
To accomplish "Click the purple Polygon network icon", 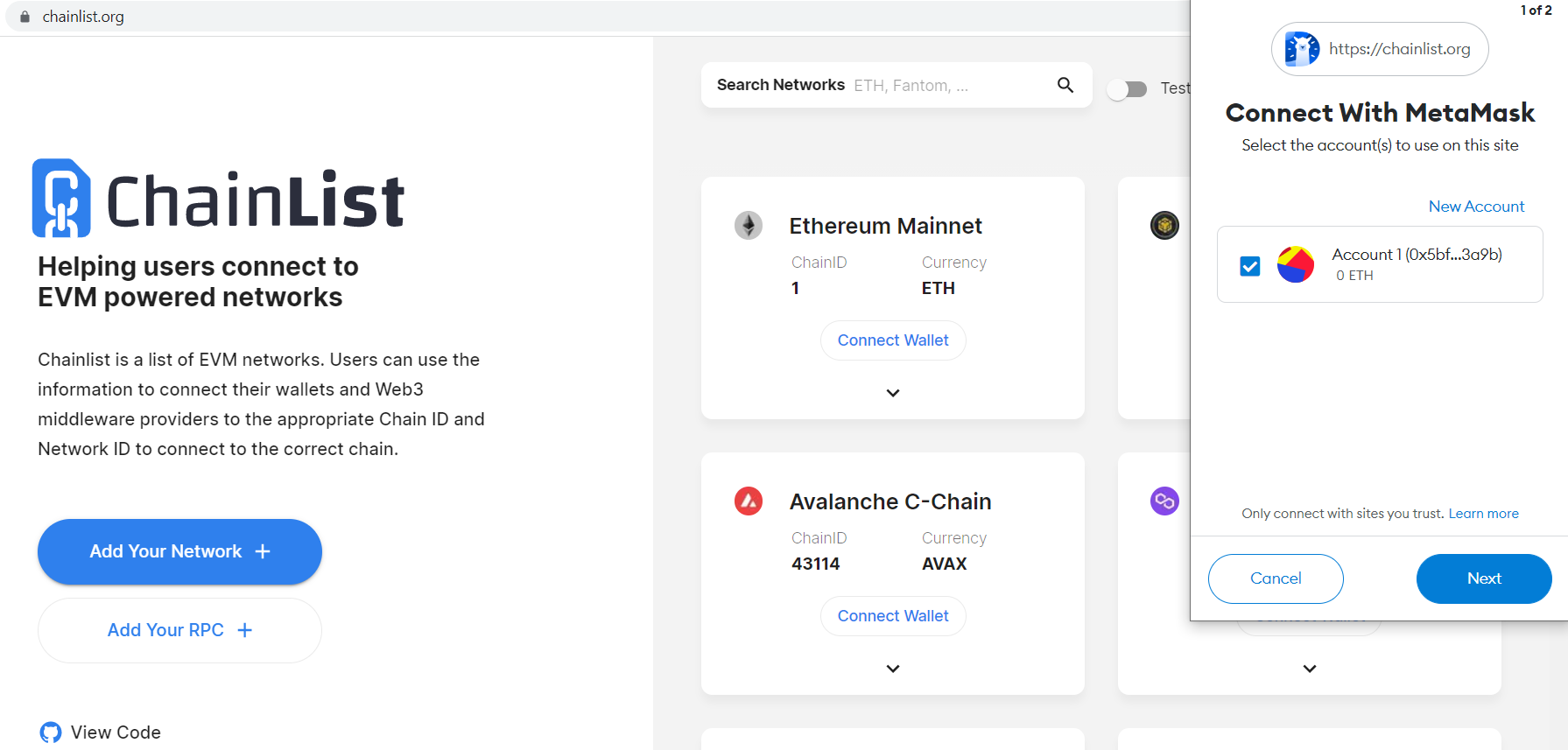I will click(1164, 501).
